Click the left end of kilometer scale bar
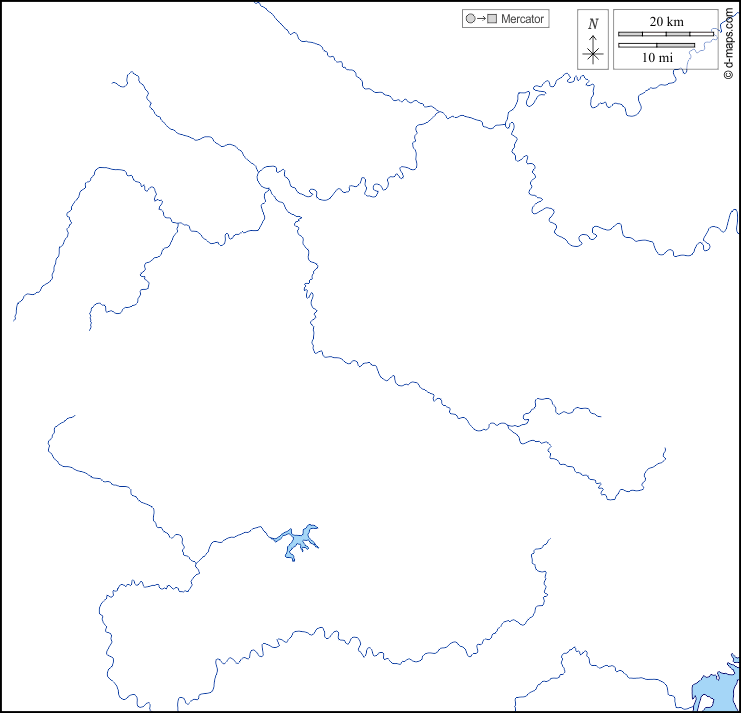The height and width of the screenshot is (713, 741). (619, 34)
